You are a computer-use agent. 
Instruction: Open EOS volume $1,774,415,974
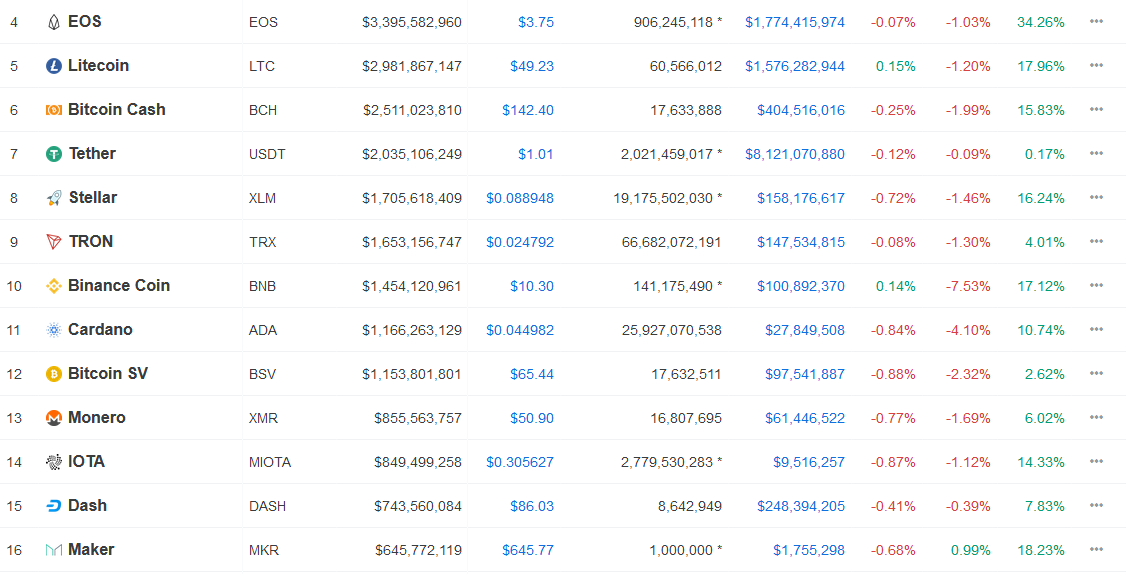795,22
